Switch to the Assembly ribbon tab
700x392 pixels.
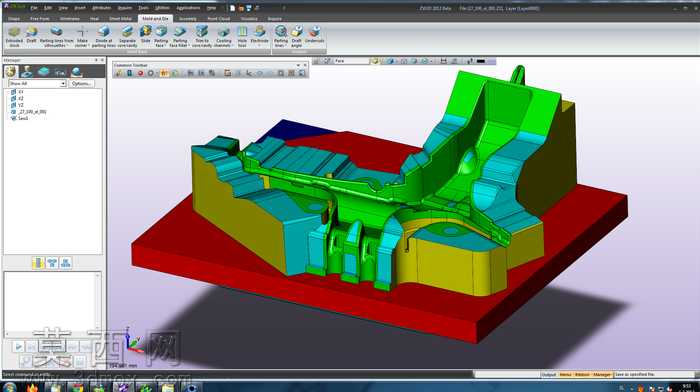(188, 19)
